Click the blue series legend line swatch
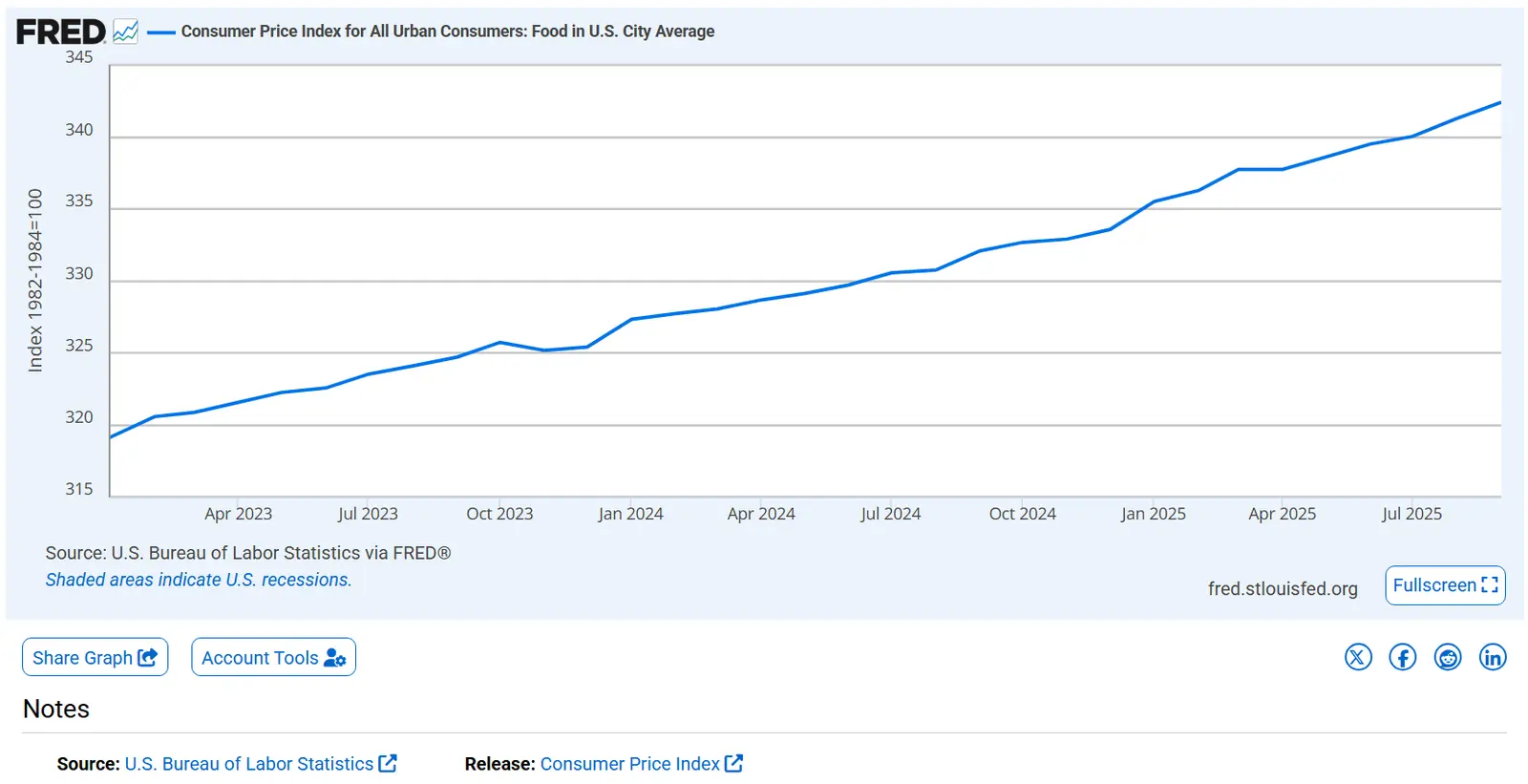 coord(161,32)
